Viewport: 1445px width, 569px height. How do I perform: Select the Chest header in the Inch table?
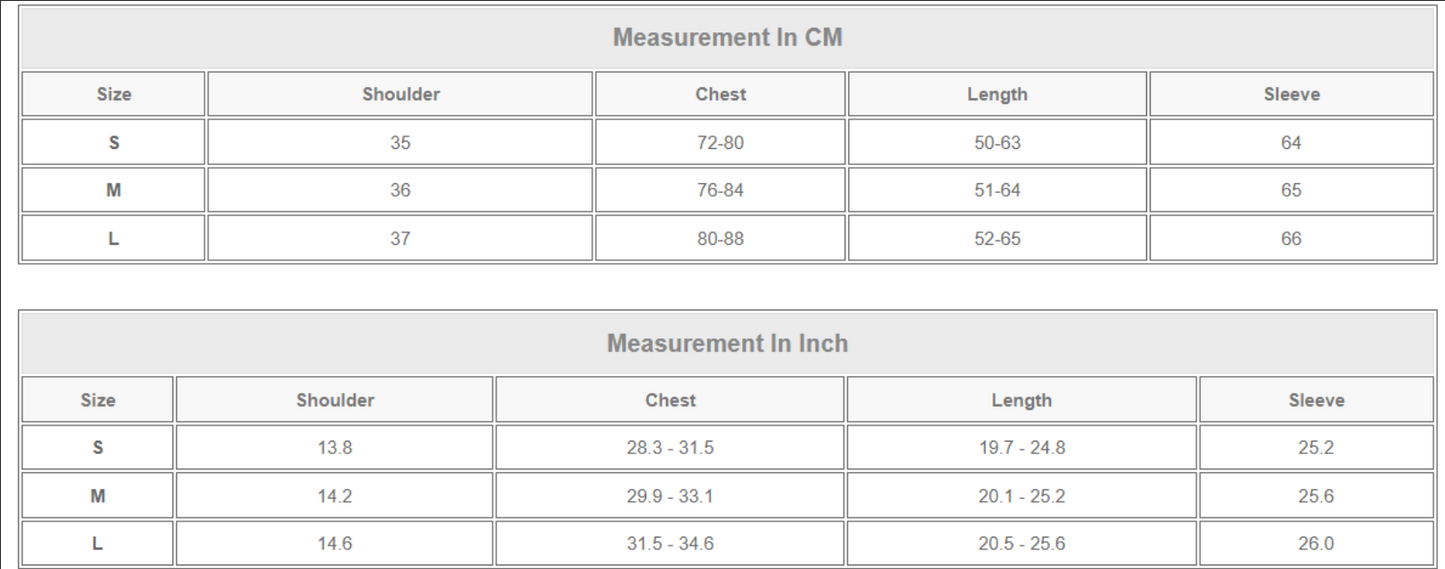[670, 400]
